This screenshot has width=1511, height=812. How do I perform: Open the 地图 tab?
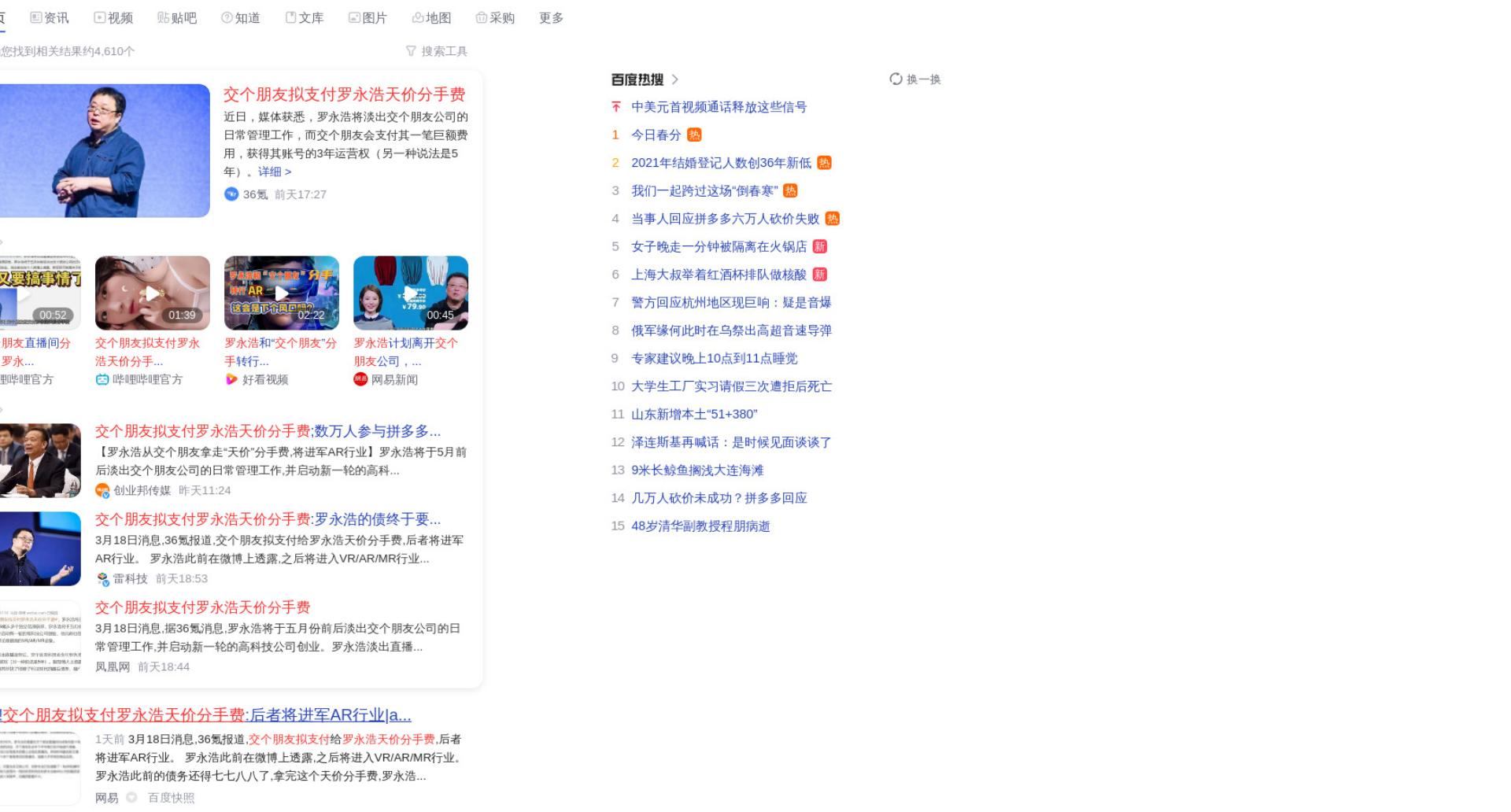point(432,17)
